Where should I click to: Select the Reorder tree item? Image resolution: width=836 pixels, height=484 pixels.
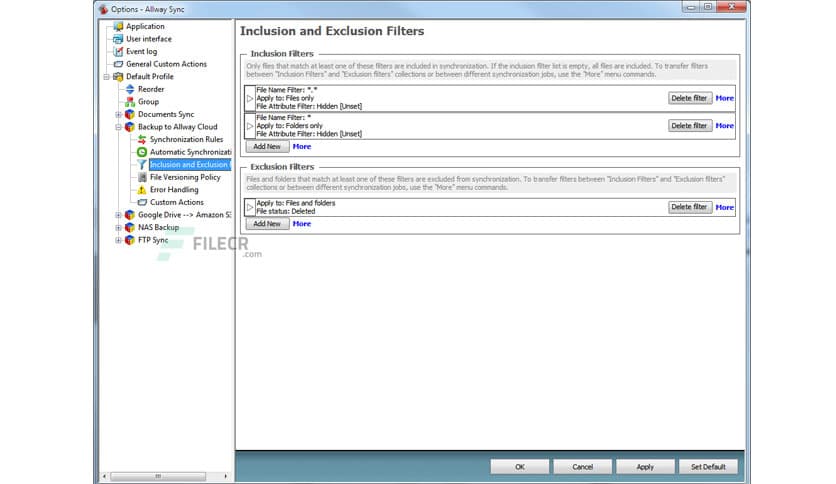[x=151, y=89]
